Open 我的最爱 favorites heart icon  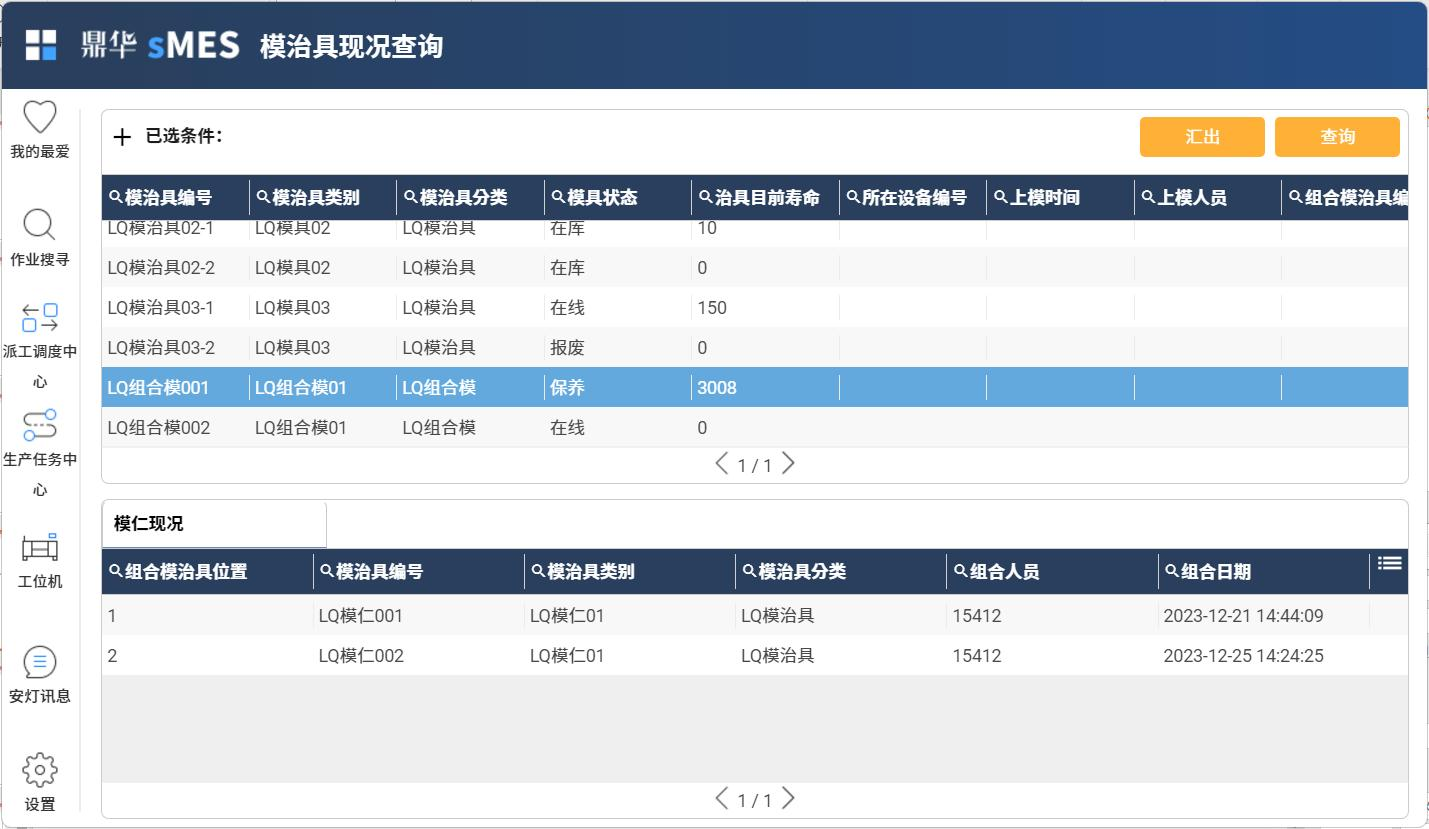[40, 117]
